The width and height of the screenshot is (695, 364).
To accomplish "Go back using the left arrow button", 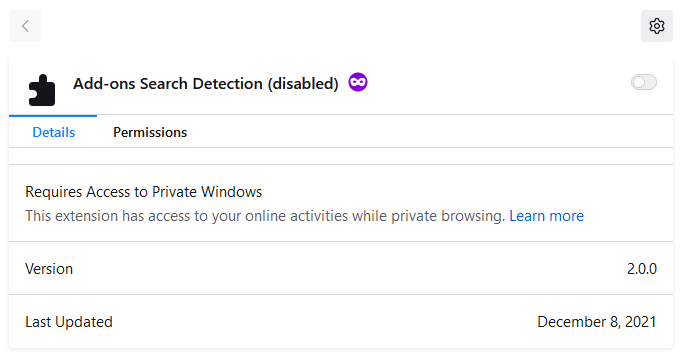I will tap(25, 26).
